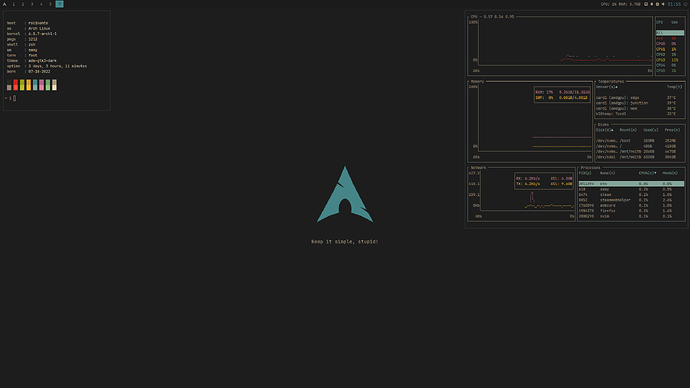Sort temperatures by Temp column header

click(x=674, y=87)
